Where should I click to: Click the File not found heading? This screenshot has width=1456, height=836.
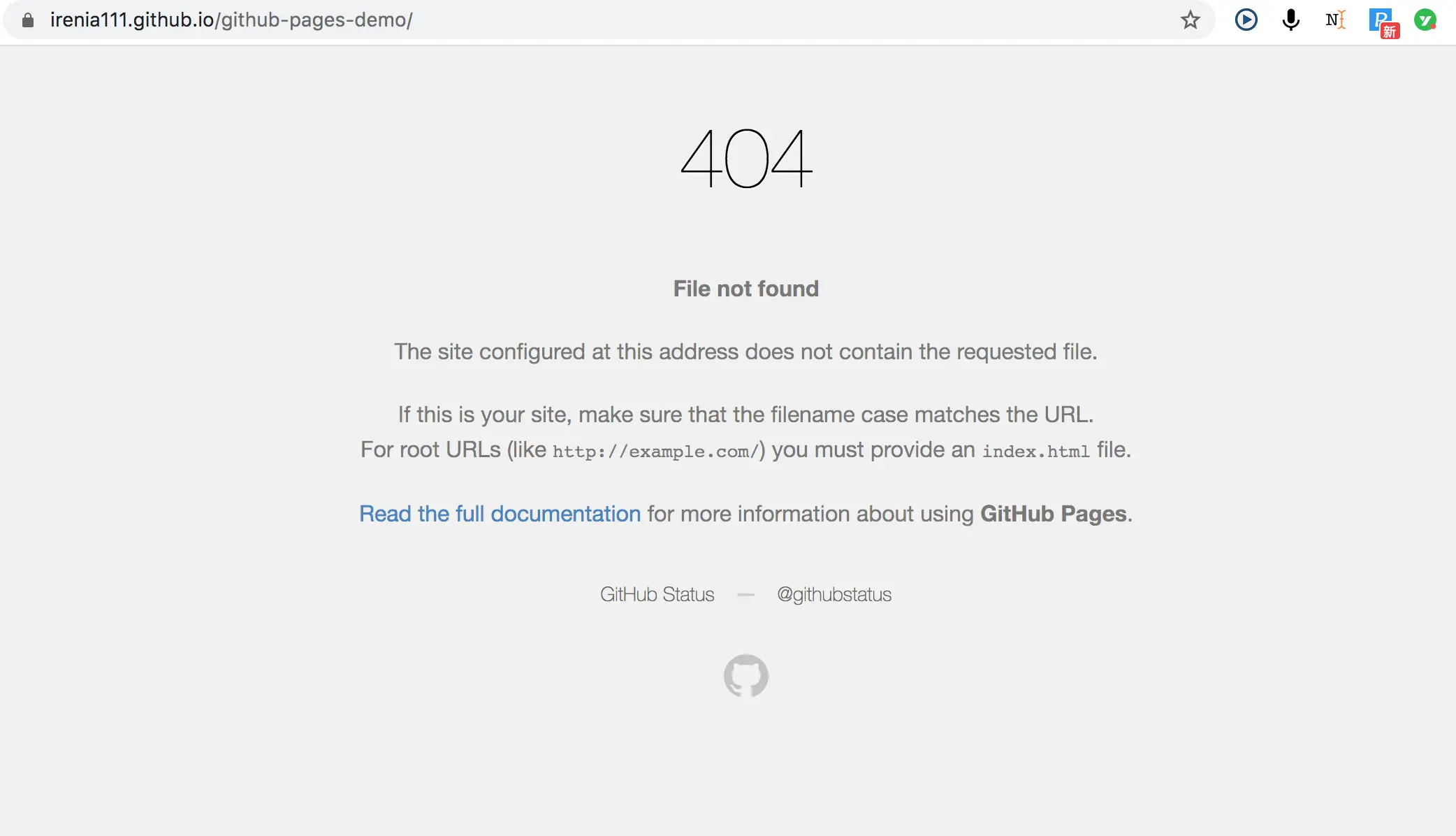click(x=745, y=289)
